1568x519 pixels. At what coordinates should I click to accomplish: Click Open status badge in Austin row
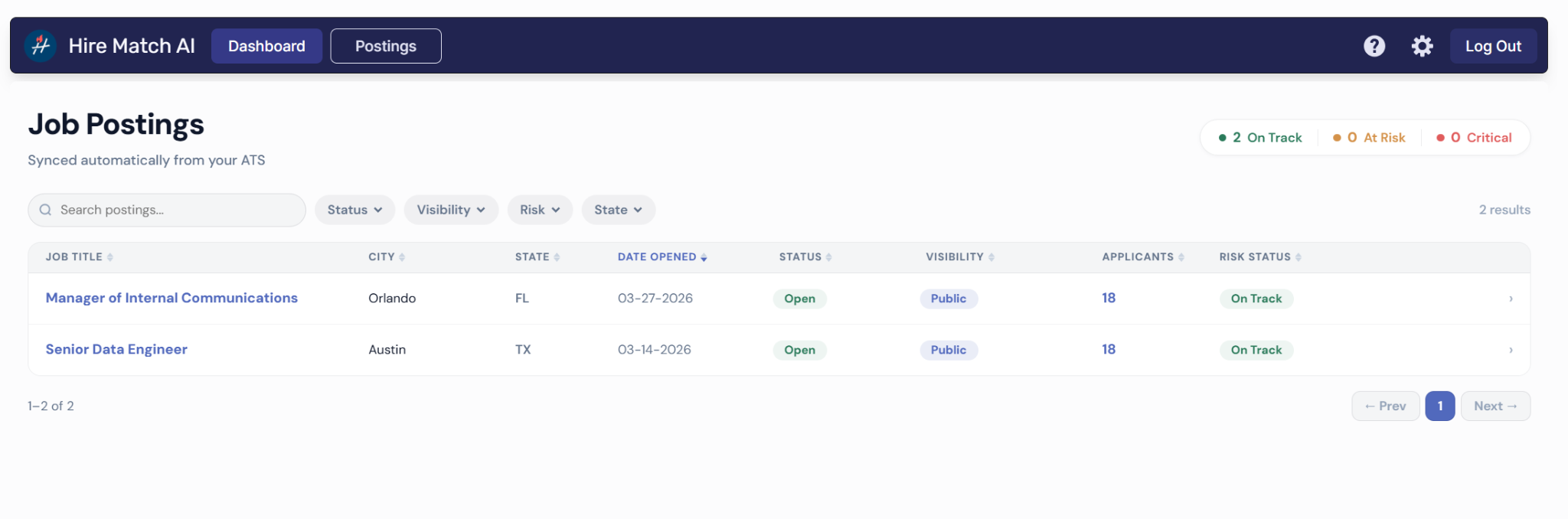coord(799,350)
